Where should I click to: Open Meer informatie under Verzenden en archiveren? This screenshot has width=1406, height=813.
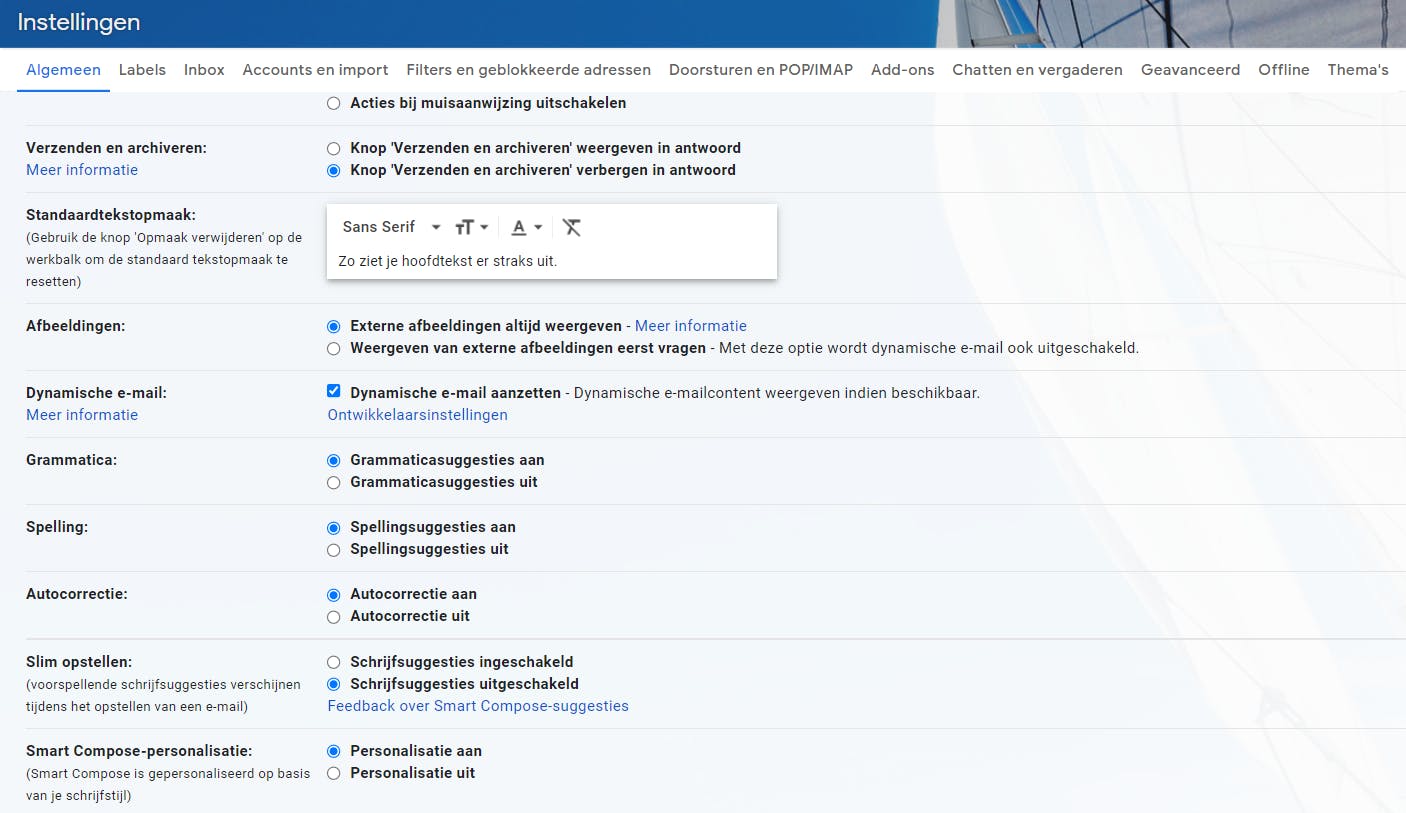click(x=82, y=170)
